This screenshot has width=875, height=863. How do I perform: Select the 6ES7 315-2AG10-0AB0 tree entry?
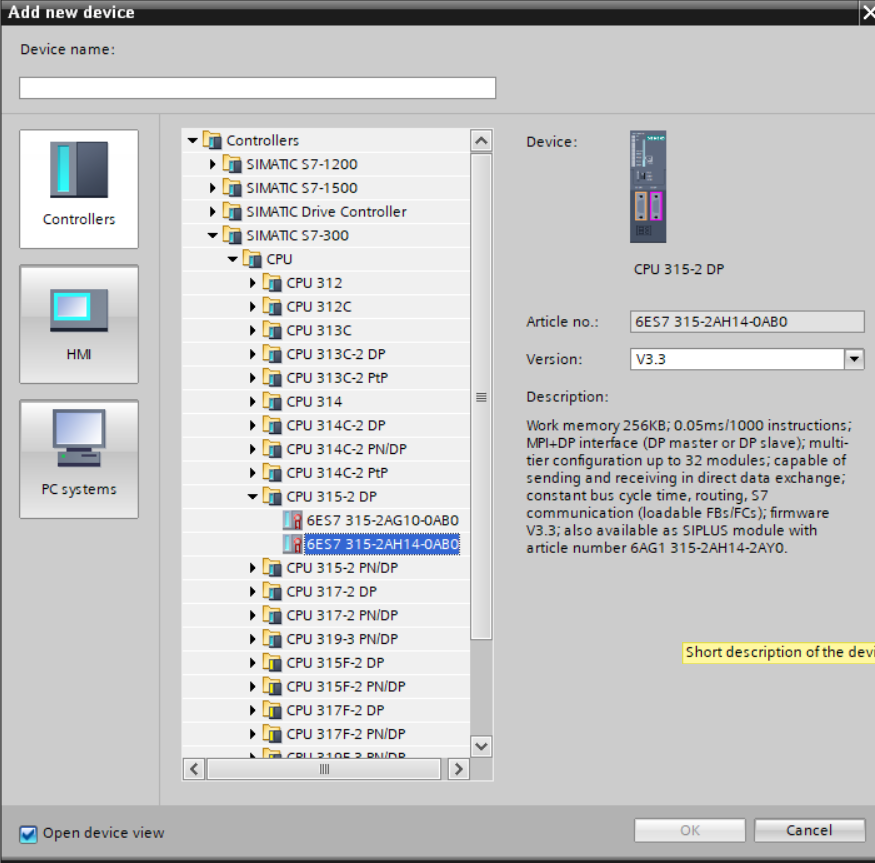coord(382,520)
